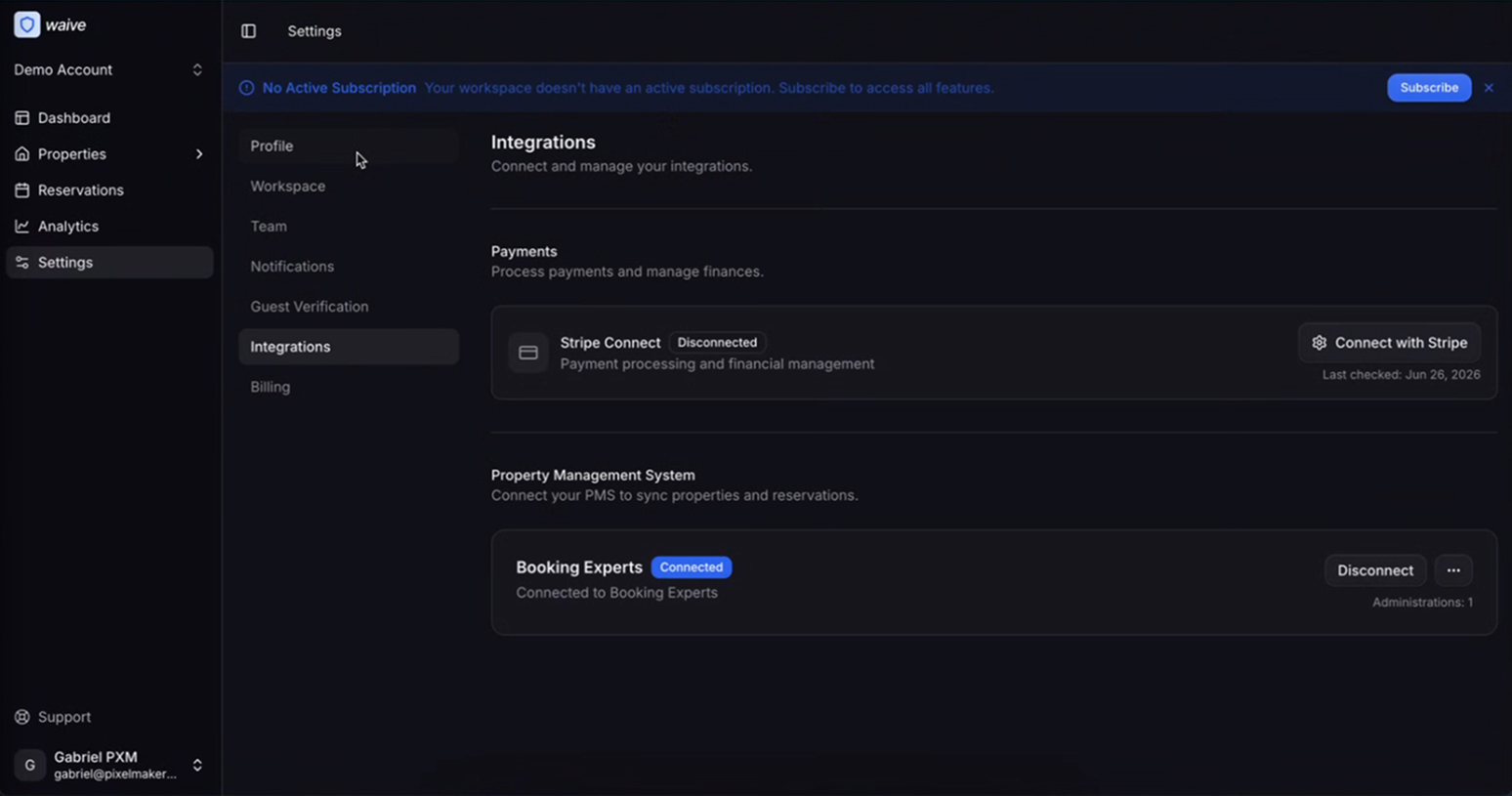Select the Integrations settings tab
The width and height of the screenshot is (1512, 796).
(349, 347)
